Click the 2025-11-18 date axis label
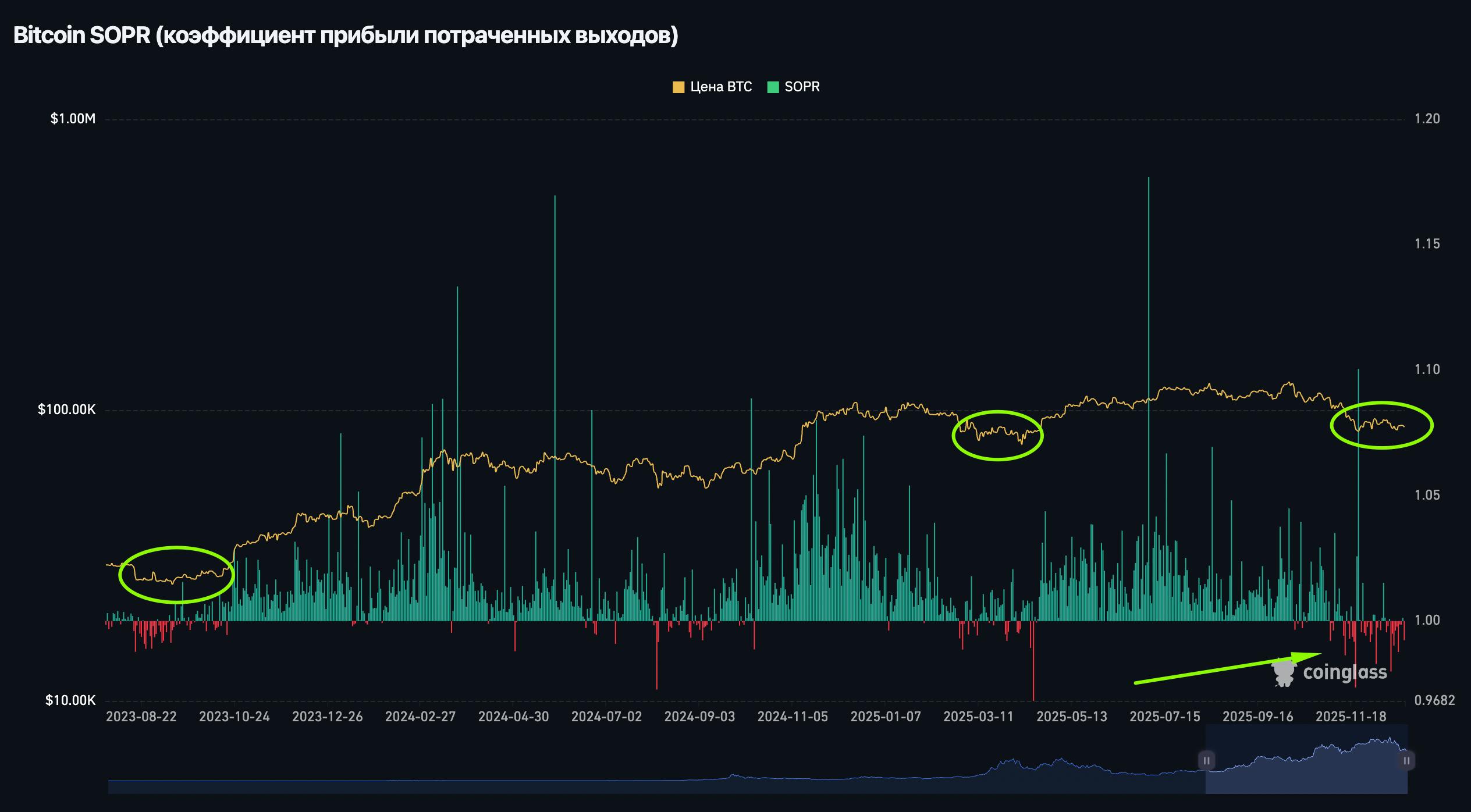Viewport: 1471px width, 812px height. tap(1351, 717)
